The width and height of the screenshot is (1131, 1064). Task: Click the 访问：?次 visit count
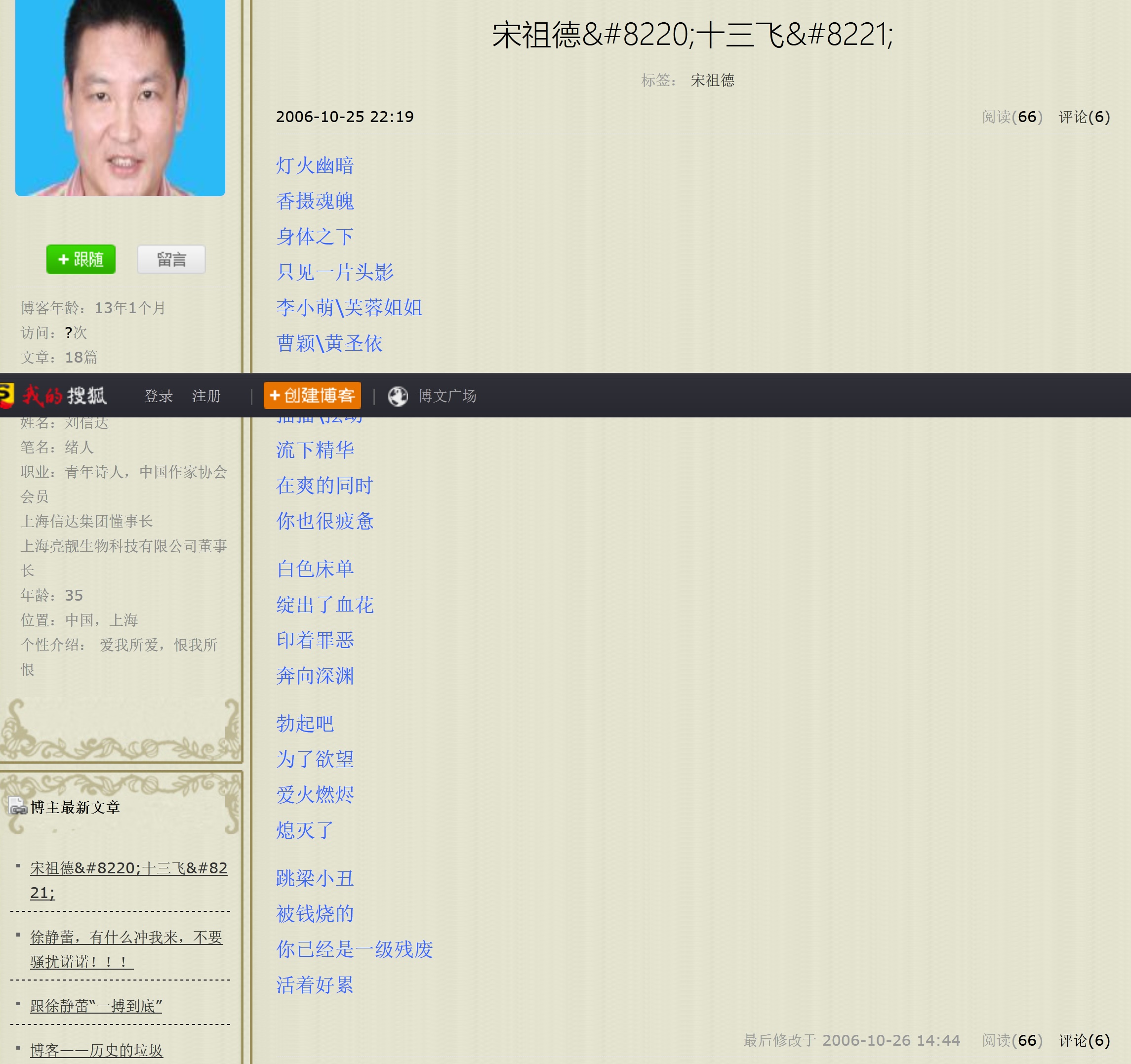coord(54,332)
